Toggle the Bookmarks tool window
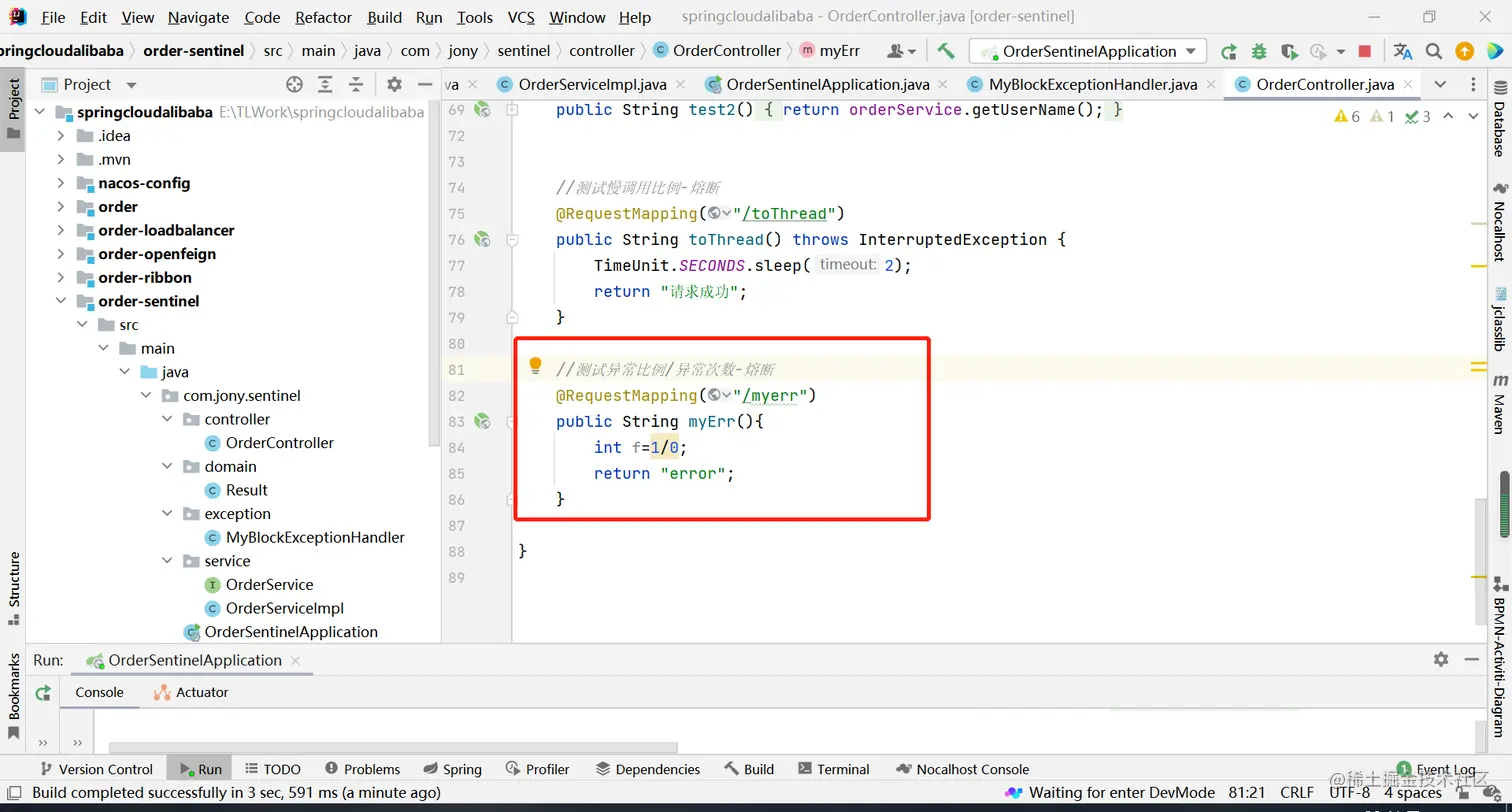Screen dimensions: 1512x812 point(14,696)
